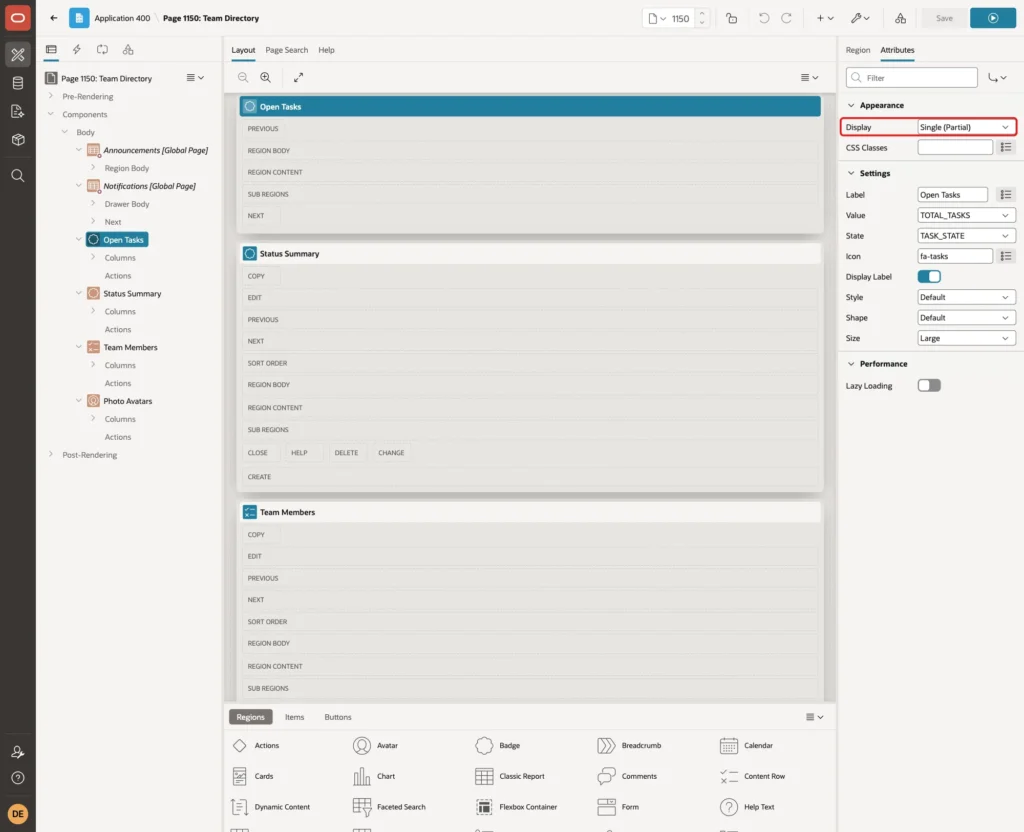Open the Gallery cube icon in sidebar

pos(18,140)
